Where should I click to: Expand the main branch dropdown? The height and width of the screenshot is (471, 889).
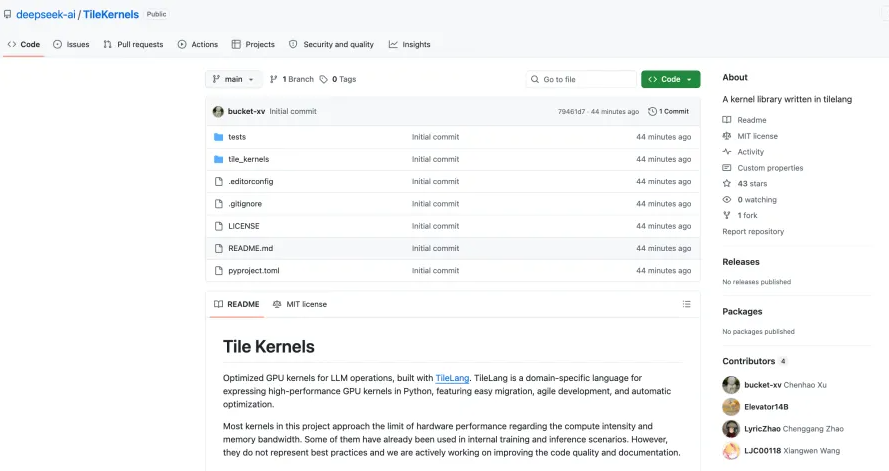(234, 79)
